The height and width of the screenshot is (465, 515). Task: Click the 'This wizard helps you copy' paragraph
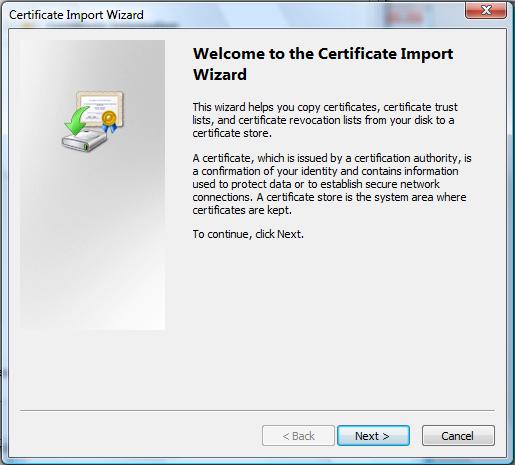(x=325, y=120)
